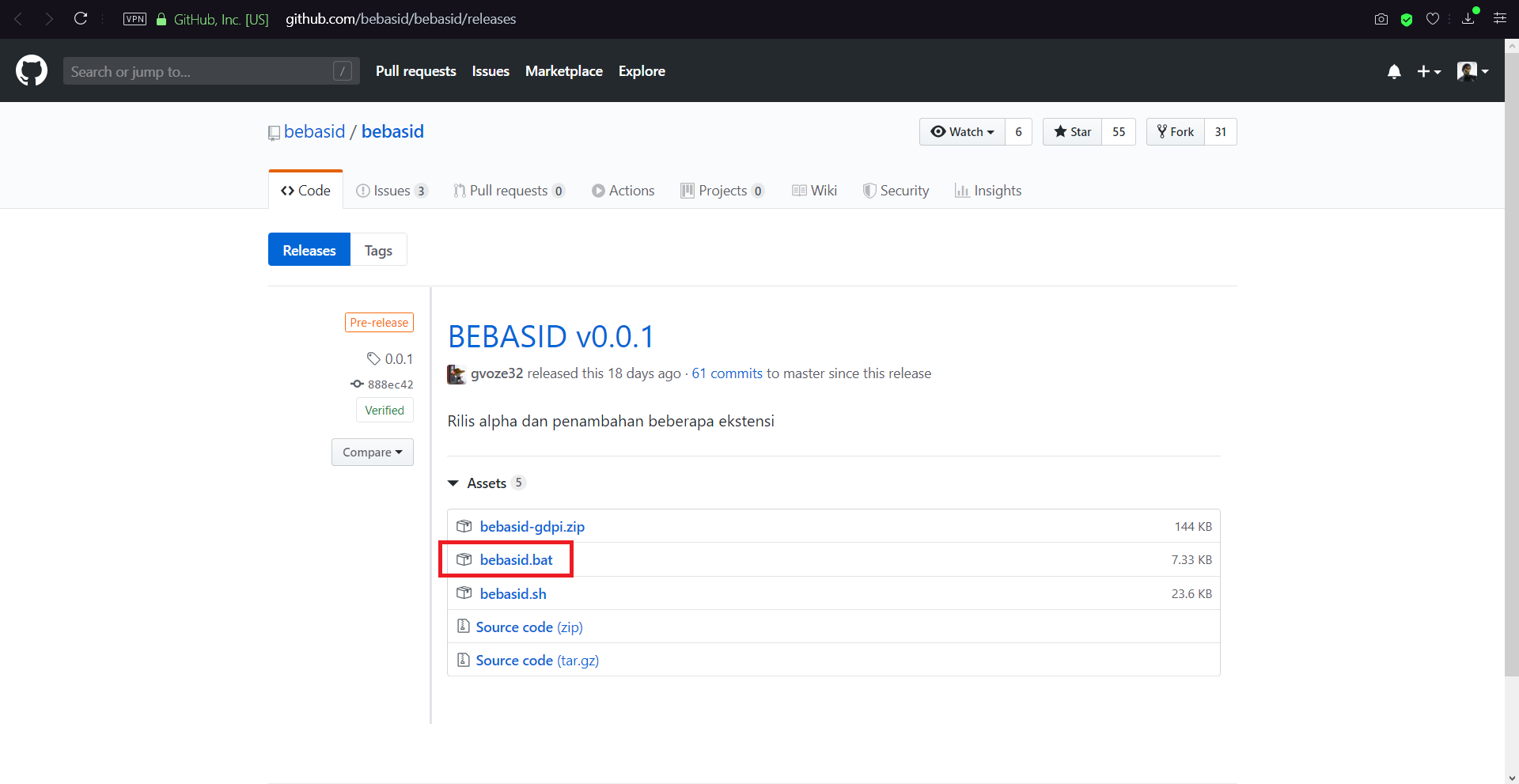Switch to the Projects tab
Viewport: 1519px width, 784px height.
pyautogui.click(x=722, y=191)
